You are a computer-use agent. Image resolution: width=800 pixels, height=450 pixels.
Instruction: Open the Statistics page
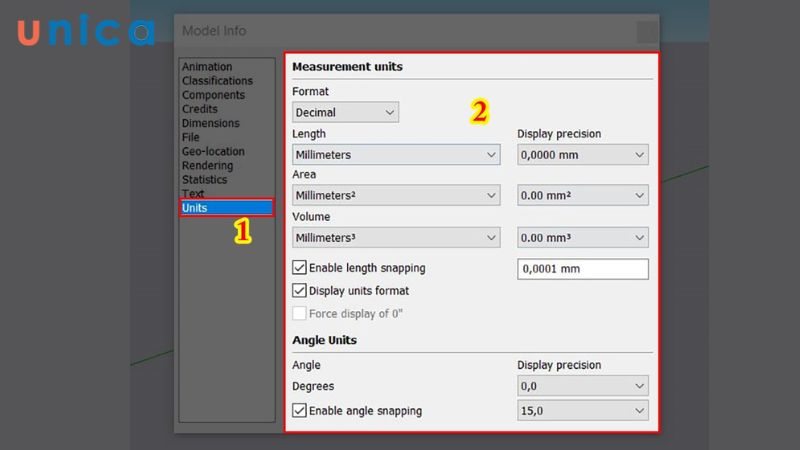(x=204, y=179)
